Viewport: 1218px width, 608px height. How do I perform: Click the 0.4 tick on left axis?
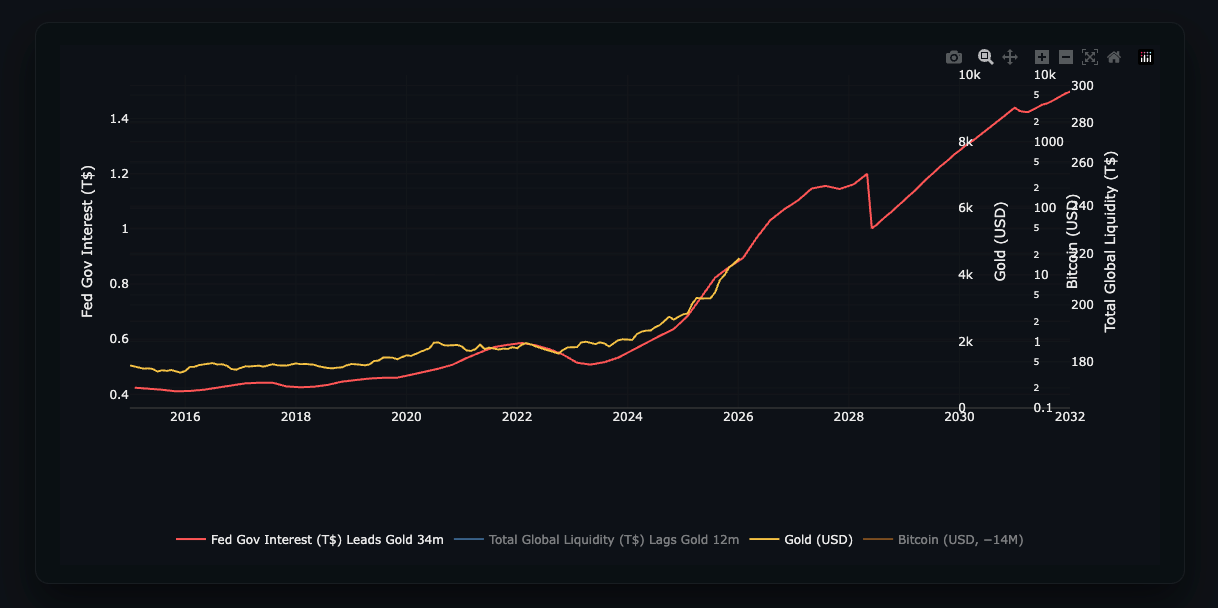(x=119, y=394)
